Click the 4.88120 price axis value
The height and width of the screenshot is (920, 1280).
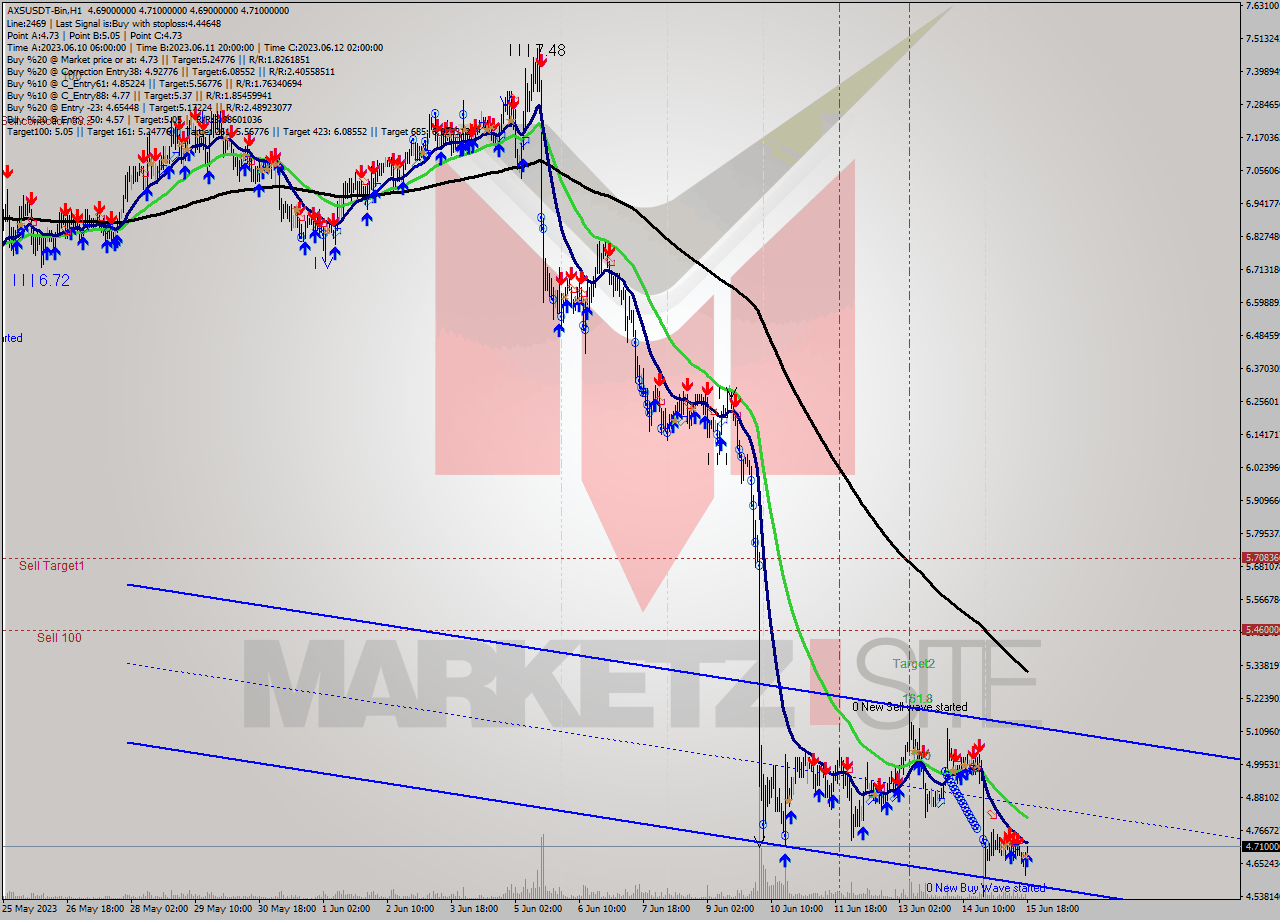pyautogui.click(x=1263, y=797)
